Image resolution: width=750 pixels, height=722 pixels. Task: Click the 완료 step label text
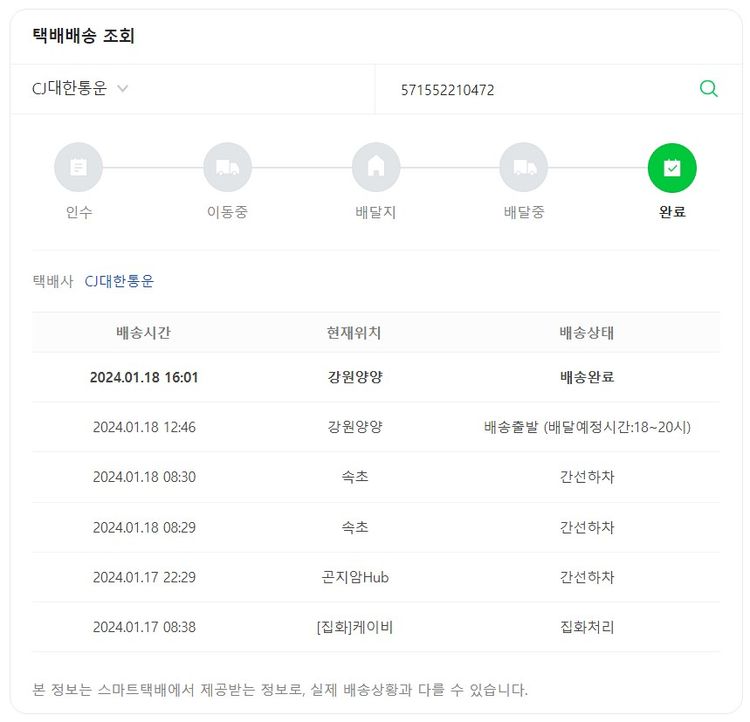(672, 212)
